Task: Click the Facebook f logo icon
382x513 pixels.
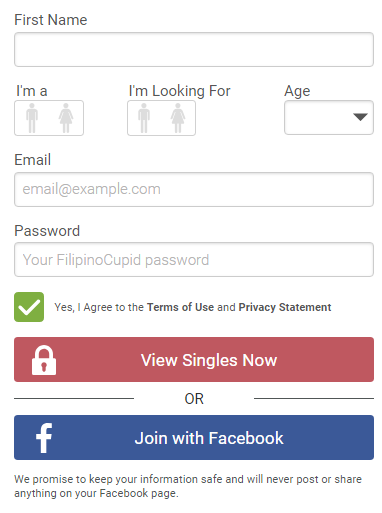Action: [44, 438]
